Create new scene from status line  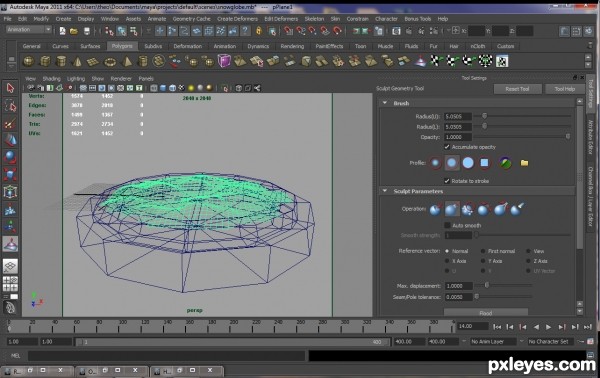click(x=62, y=31)
